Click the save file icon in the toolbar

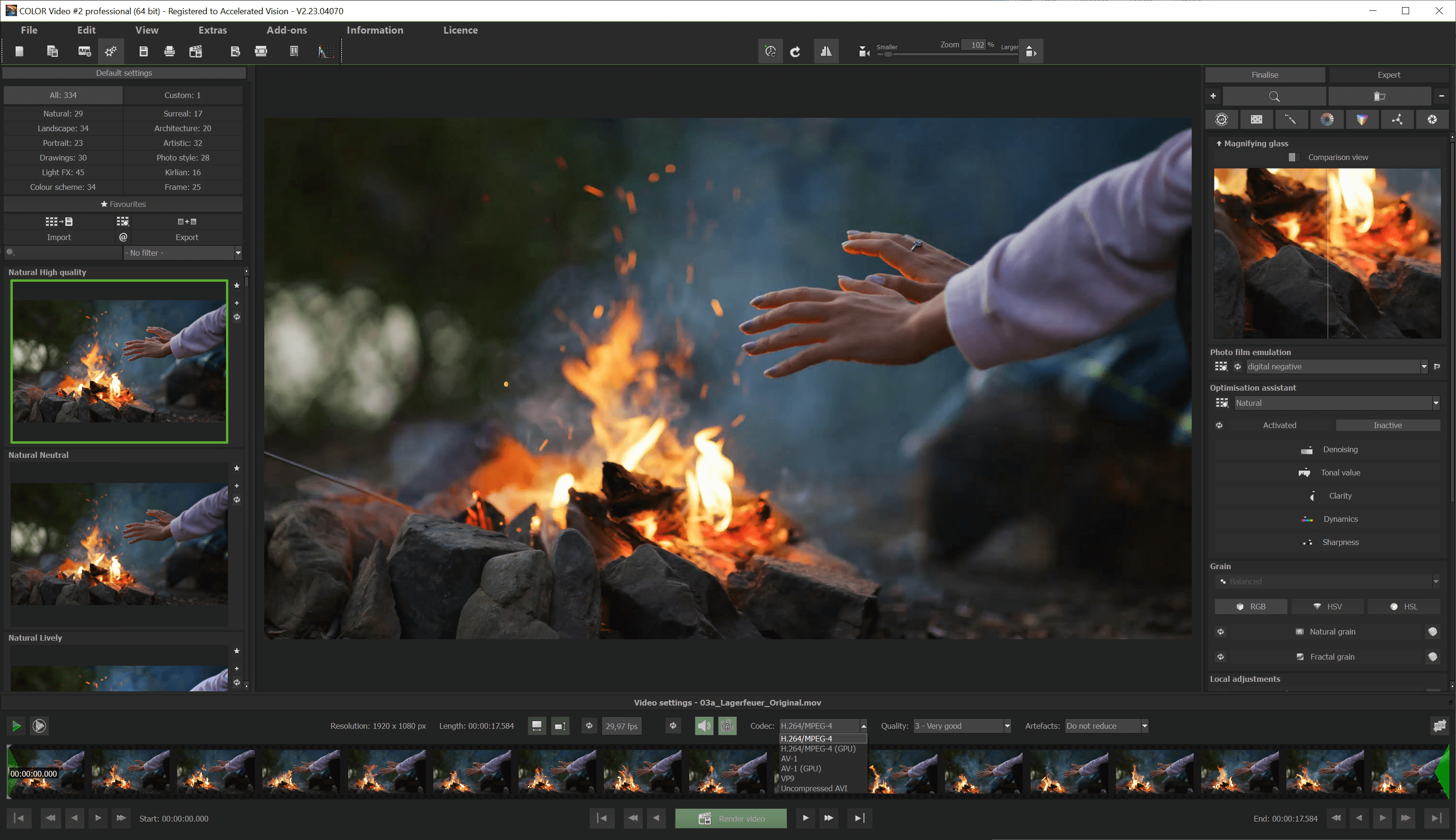pos(143,51)
